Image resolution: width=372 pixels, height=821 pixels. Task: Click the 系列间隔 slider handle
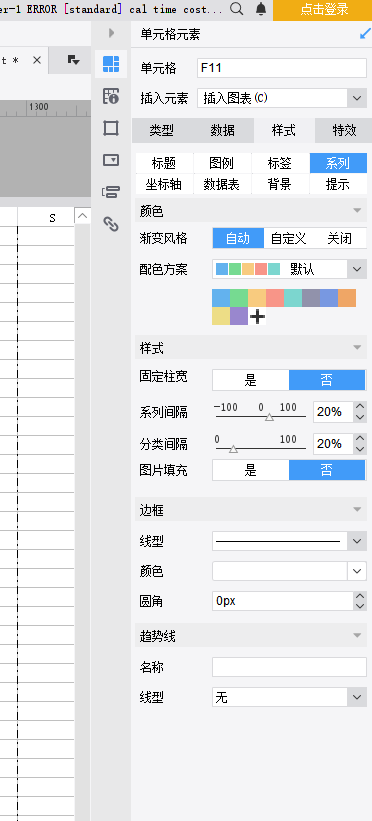point(269,417)
